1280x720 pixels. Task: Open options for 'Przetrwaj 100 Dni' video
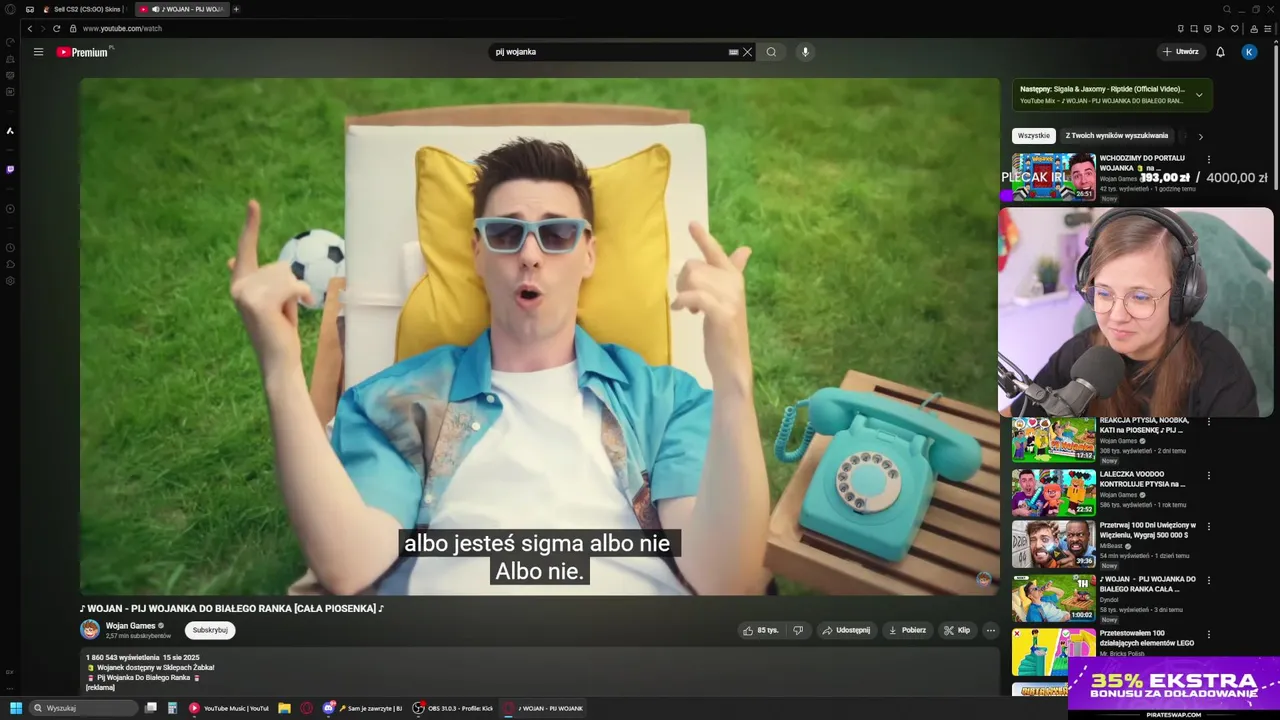pos(1208,526)
